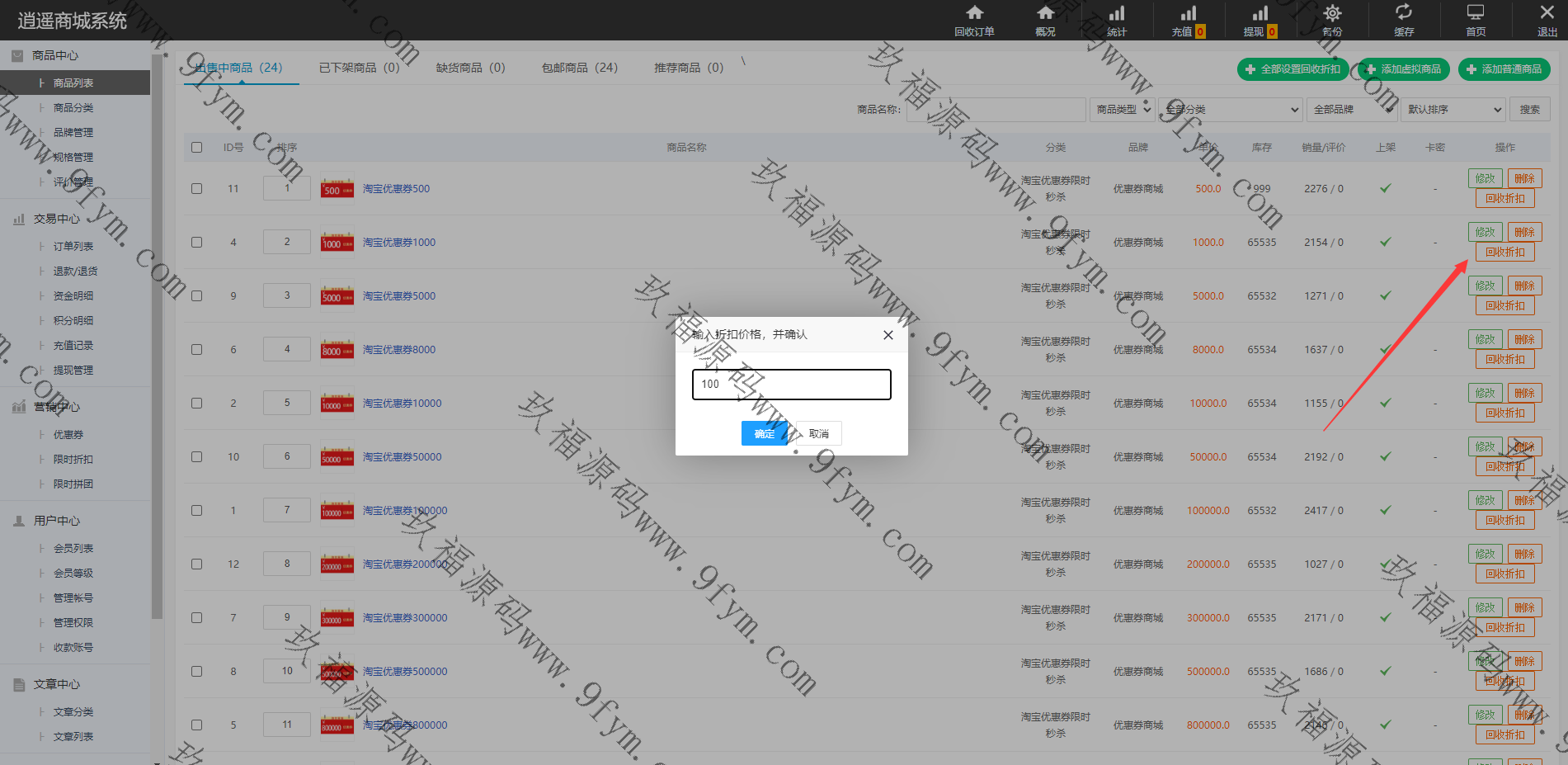Image resolution: width=1568 pixels, height=765 pixels.
Task: Open the 全部分类 category dropdown
Action: pos(1231,109)
